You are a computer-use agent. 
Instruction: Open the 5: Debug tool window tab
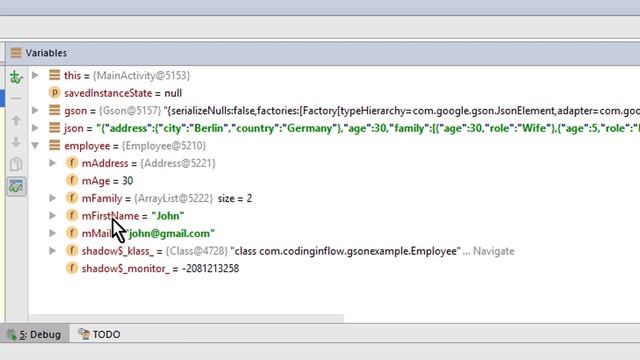point(35,334)
